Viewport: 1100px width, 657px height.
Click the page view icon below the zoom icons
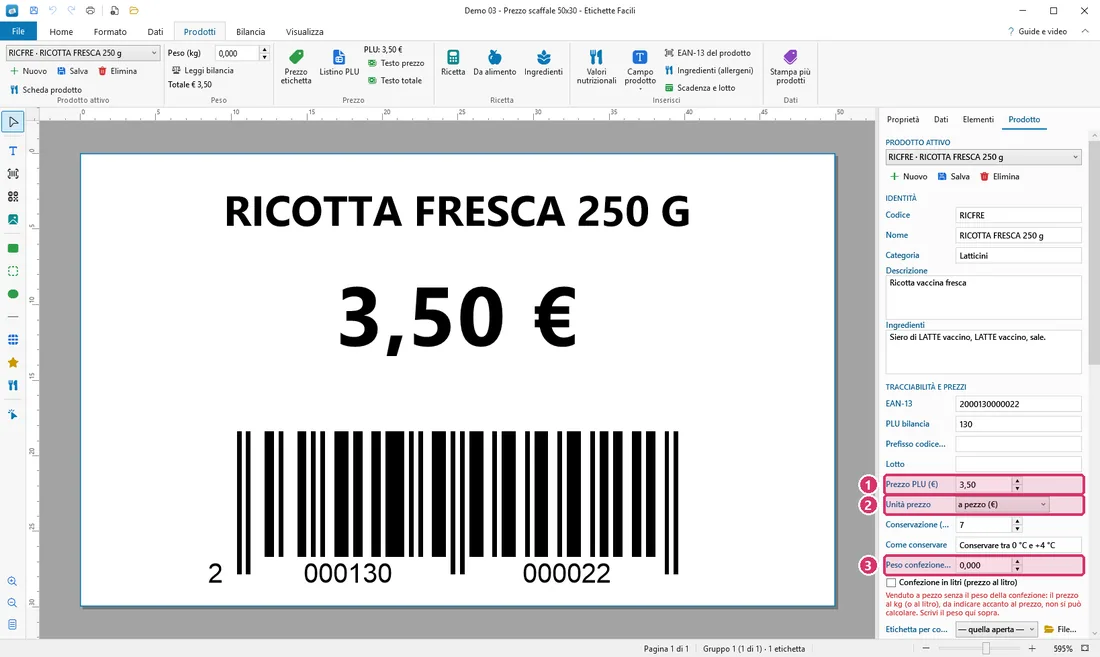tap(12, 624)
